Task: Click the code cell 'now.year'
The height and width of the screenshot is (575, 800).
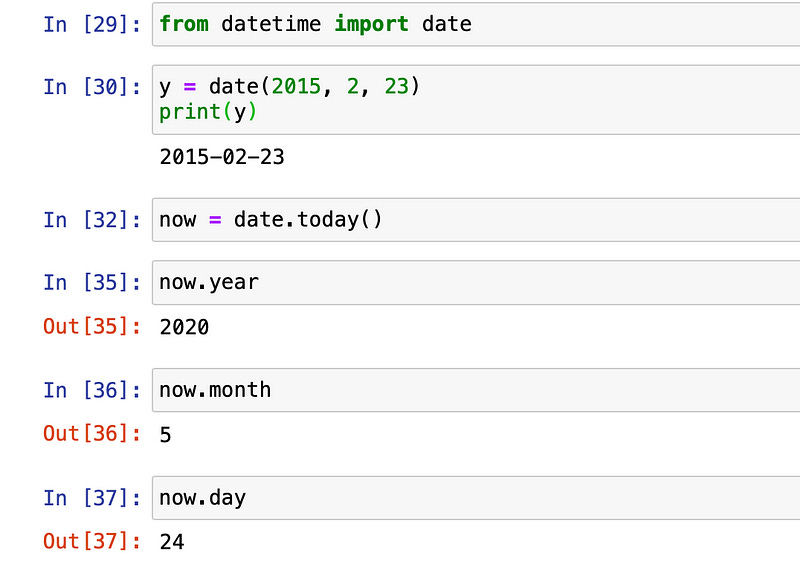Action: coord(476,283)
